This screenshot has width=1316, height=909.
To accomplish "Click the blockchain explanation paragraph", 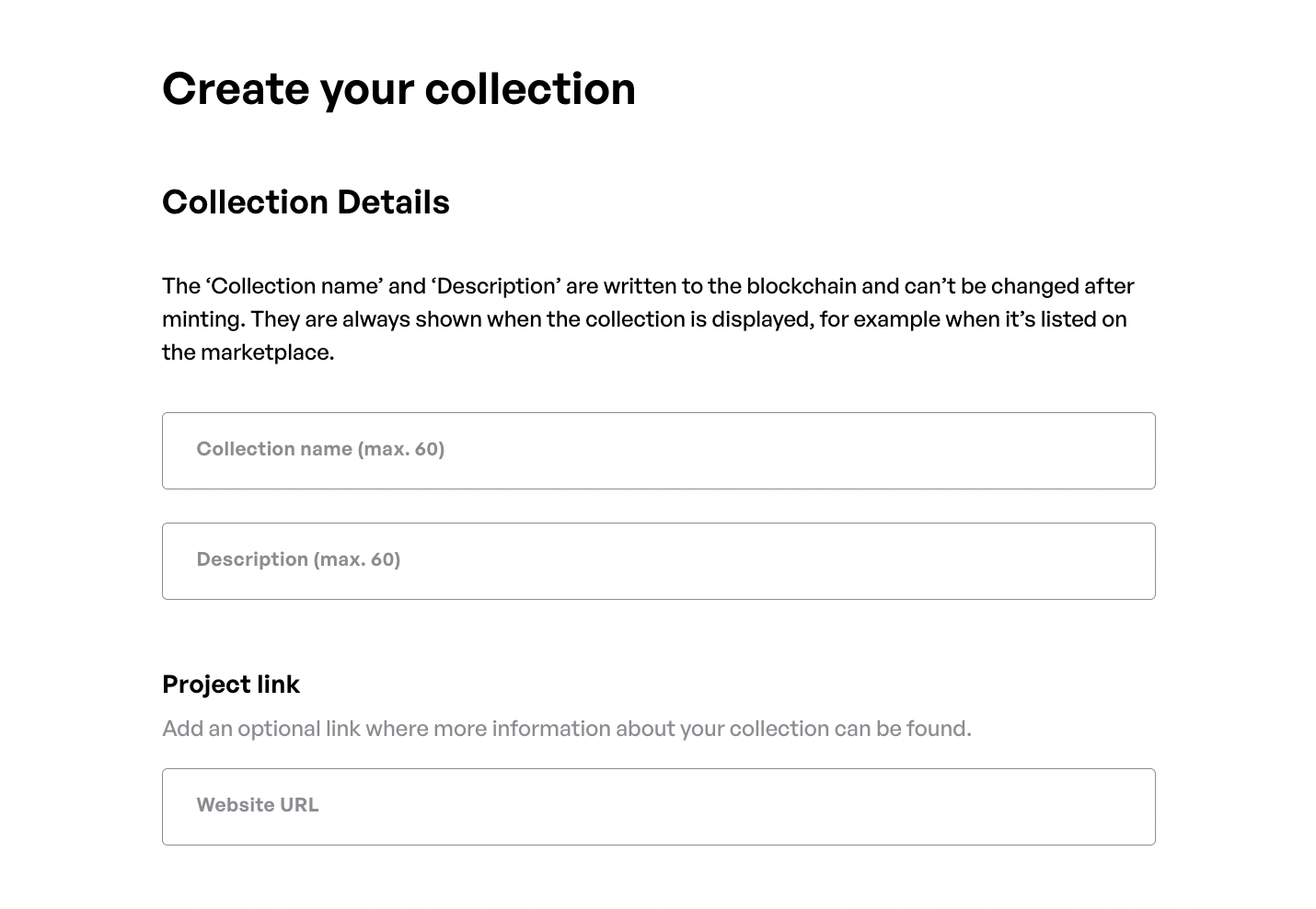I will 644,319.
